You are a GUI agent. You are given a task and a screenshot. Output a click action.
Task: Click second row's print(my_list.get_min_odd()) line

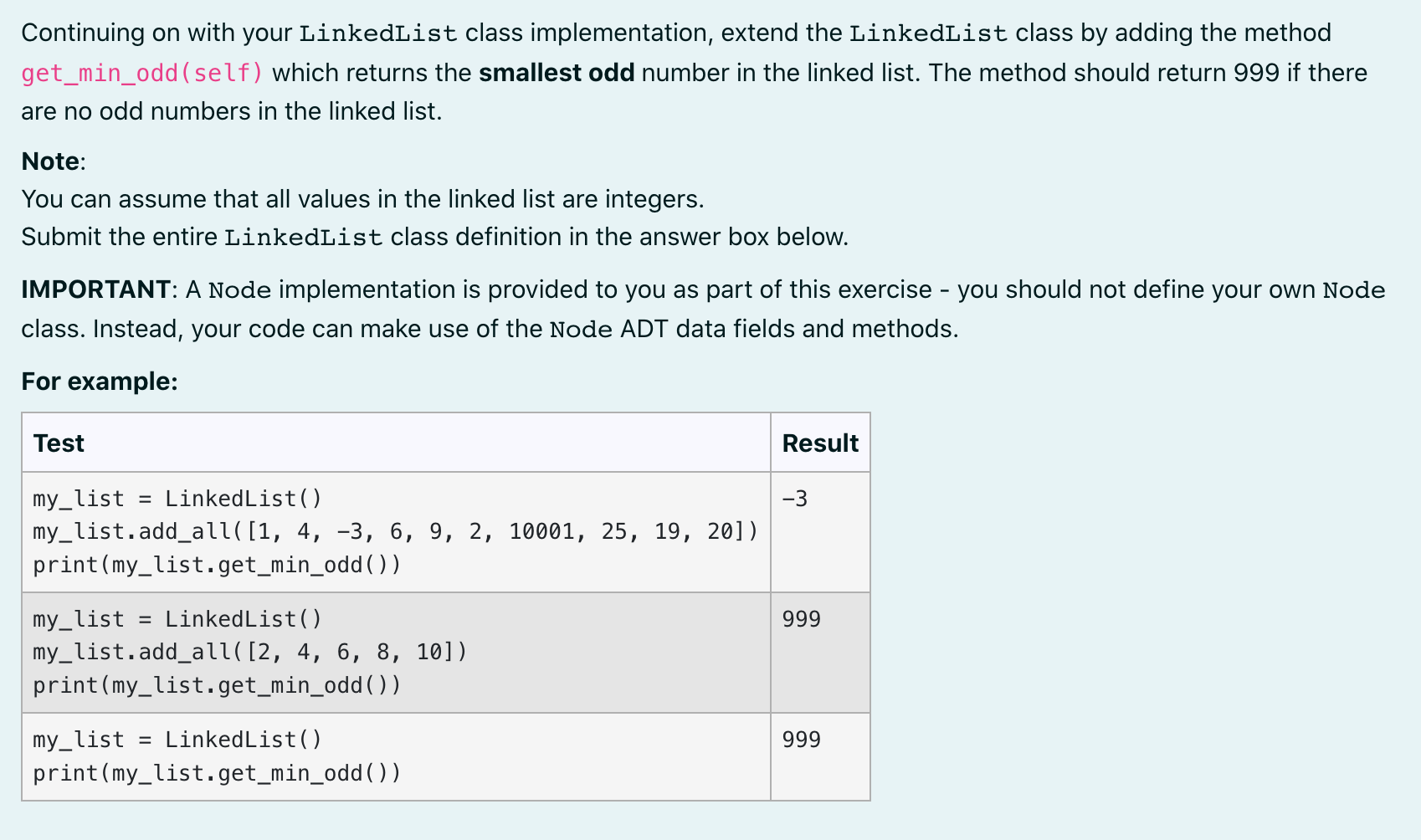(x=217, y=685)
